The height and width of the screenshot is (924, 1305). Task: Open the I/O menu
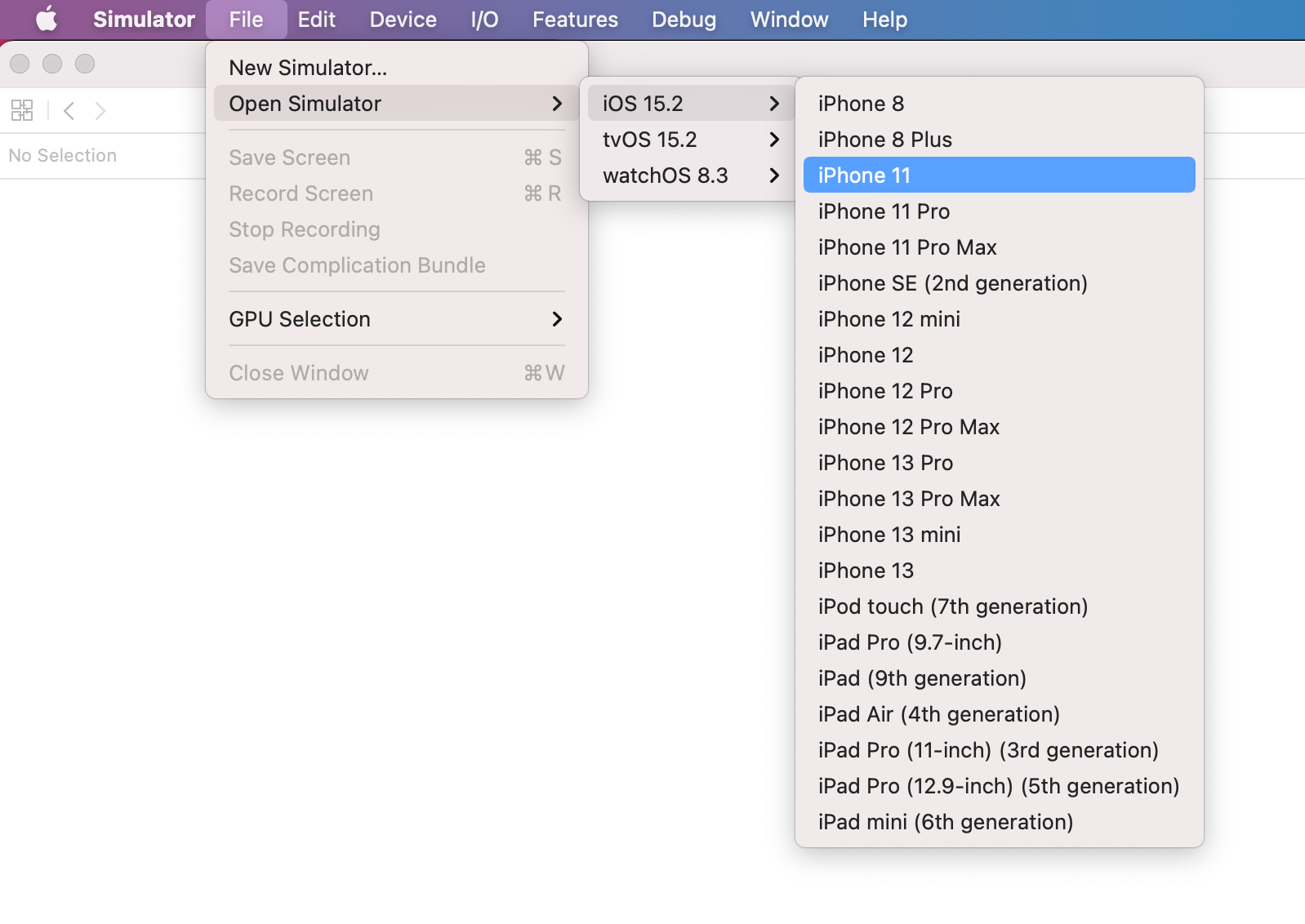pos(484,19)
